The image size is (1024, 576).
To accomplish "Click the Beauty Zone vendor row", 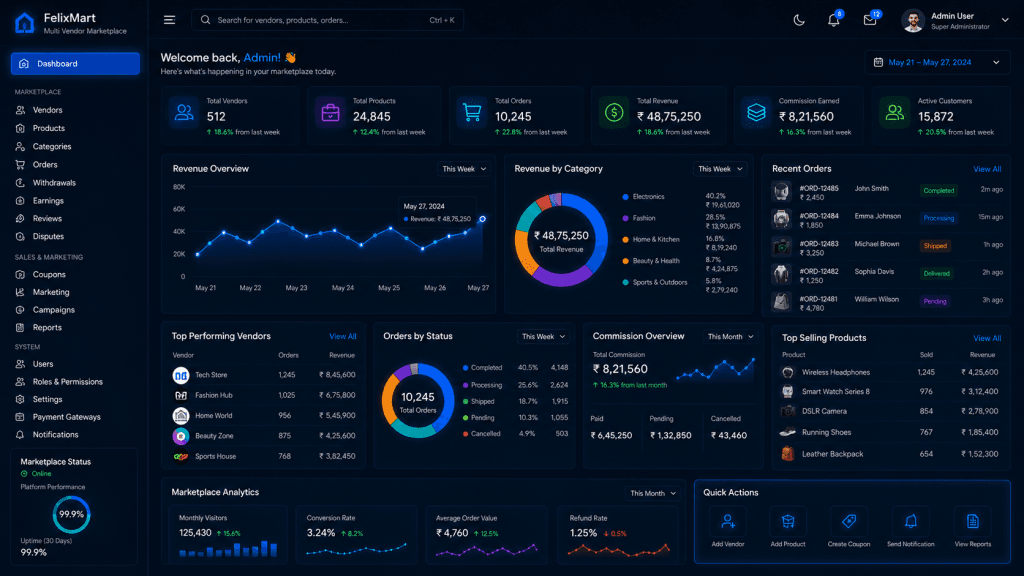I will 264,436.
